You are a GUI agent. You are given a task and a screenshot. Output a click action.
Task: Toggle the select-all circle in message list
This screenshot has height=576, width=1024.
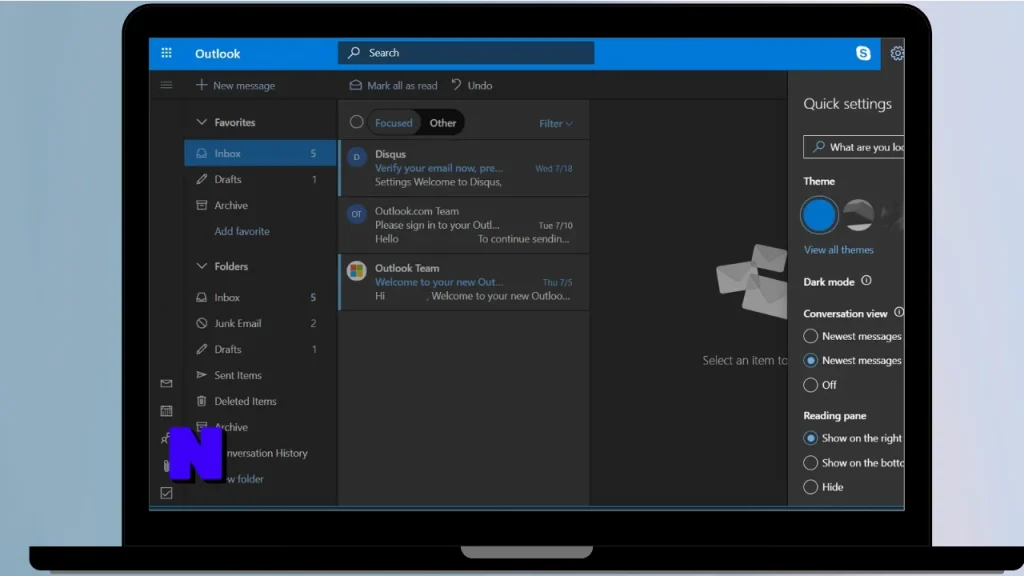tap(357, 122)
